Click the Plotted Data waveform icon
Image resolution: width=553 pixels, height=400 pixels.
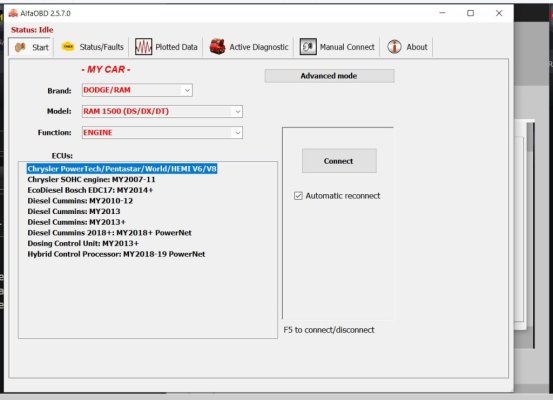click(x=144, y=47)
